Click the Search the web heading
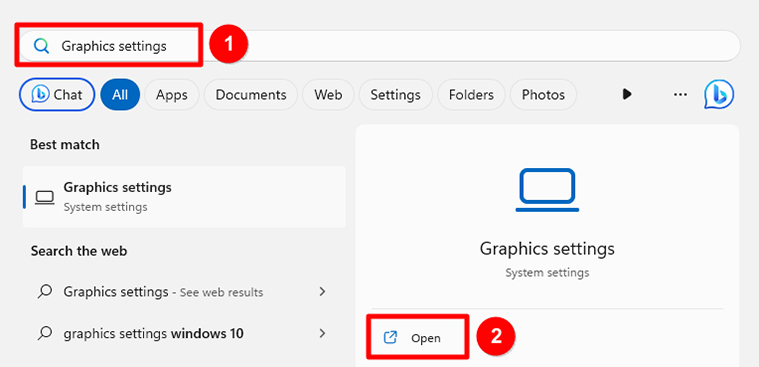Viewport: 759px width, 367px height. coord(79,251)
